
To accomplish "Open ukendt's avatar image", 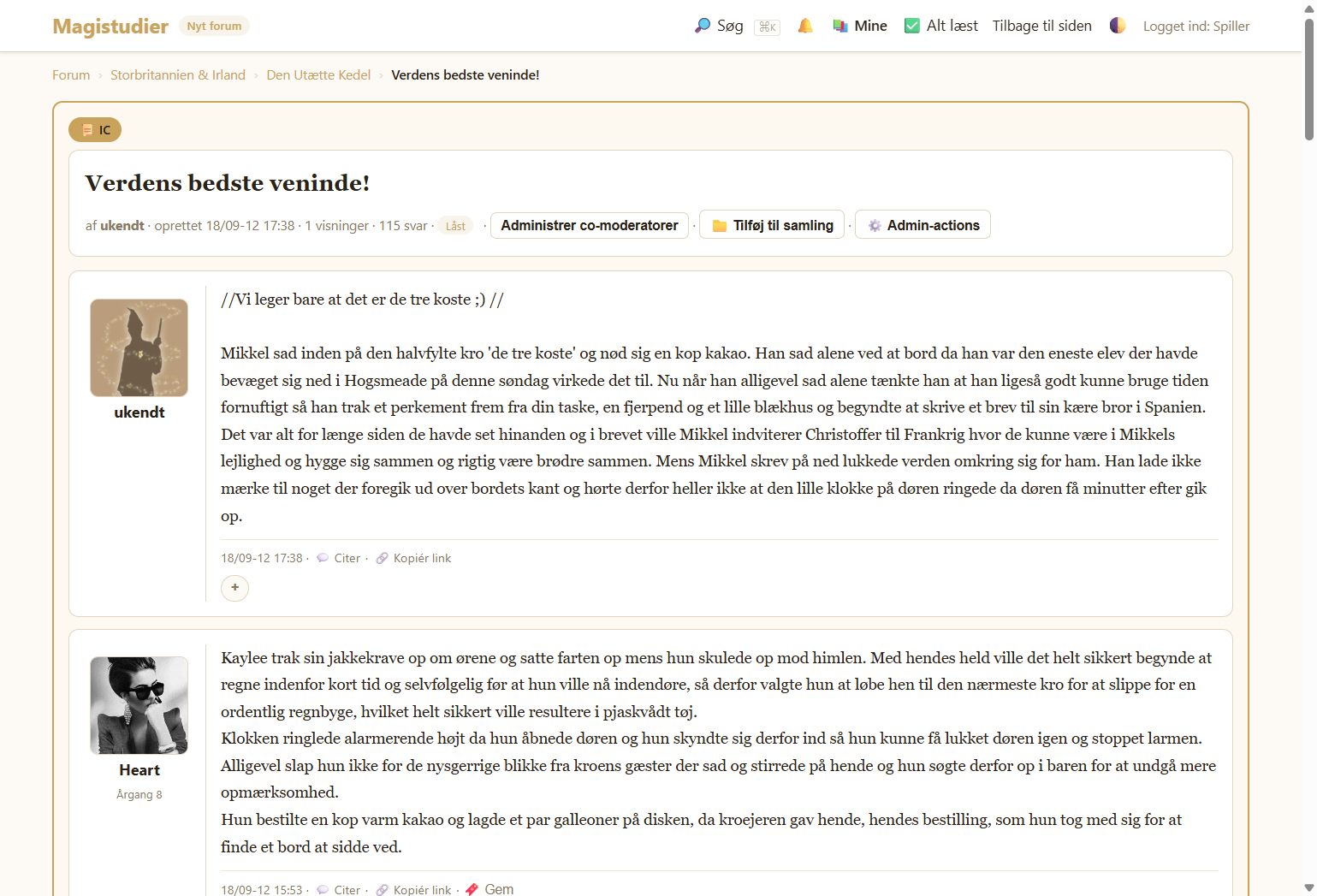I will coord(139,347).
